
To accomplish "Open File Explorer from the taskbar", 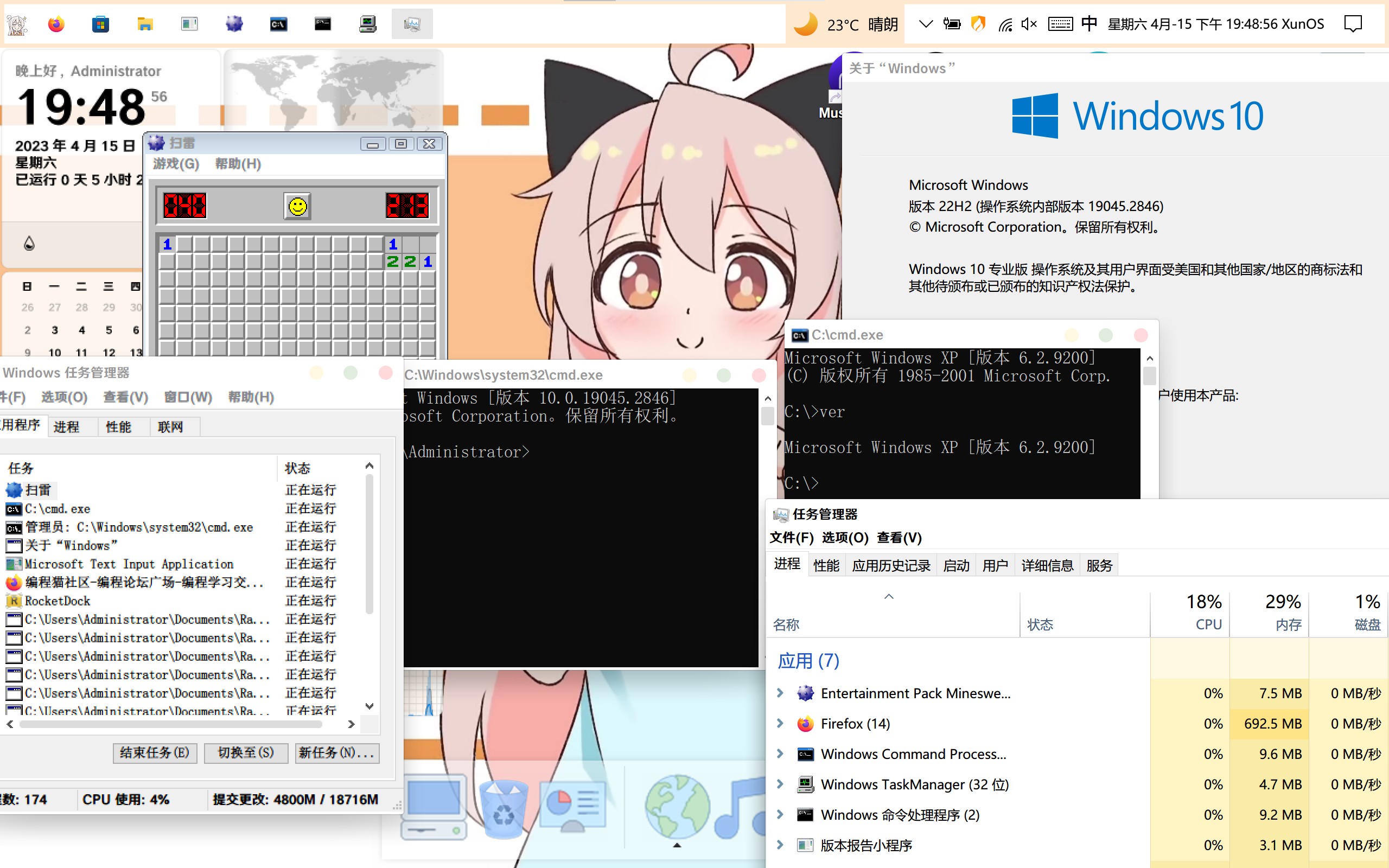I will point(145,24).
